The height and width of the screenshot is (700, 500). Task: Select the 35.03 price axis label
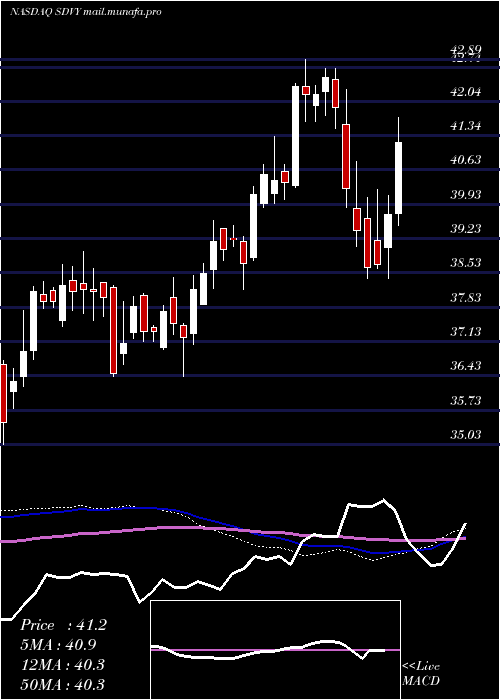tap(466, 434)
